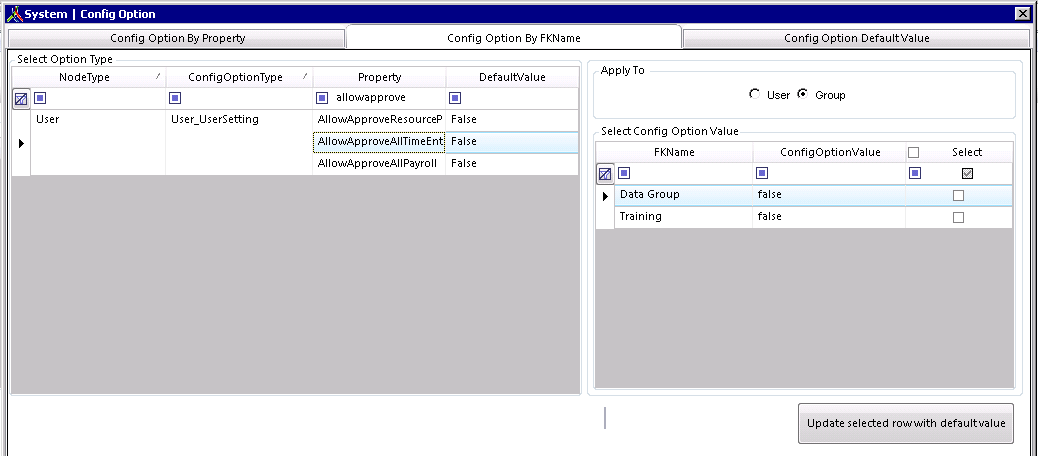
Task: Toggle the Select filter row checkbox
Action: tap(967, 173)
